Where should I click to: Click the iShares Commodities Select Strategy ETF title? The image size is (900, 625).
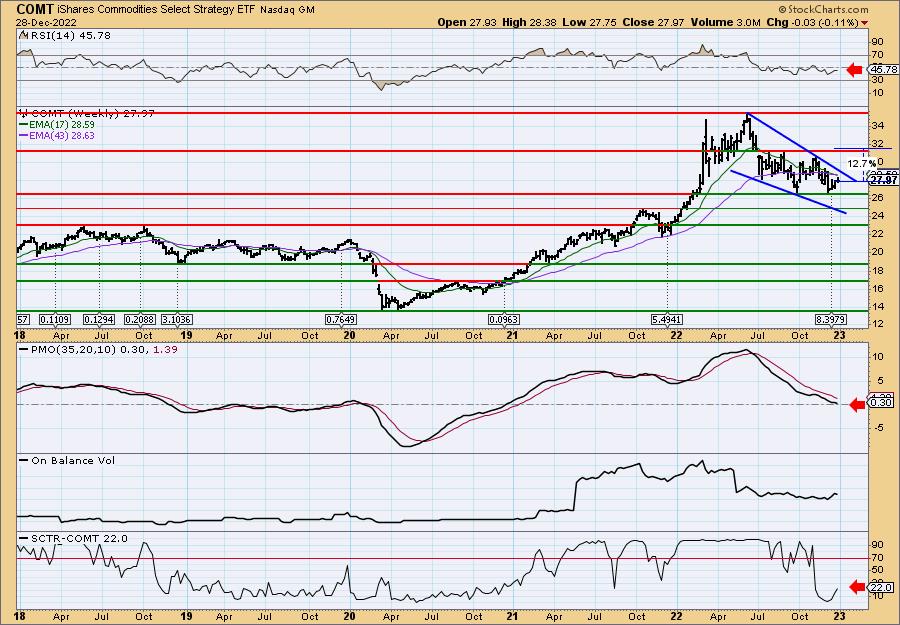[x=157, y=10]
